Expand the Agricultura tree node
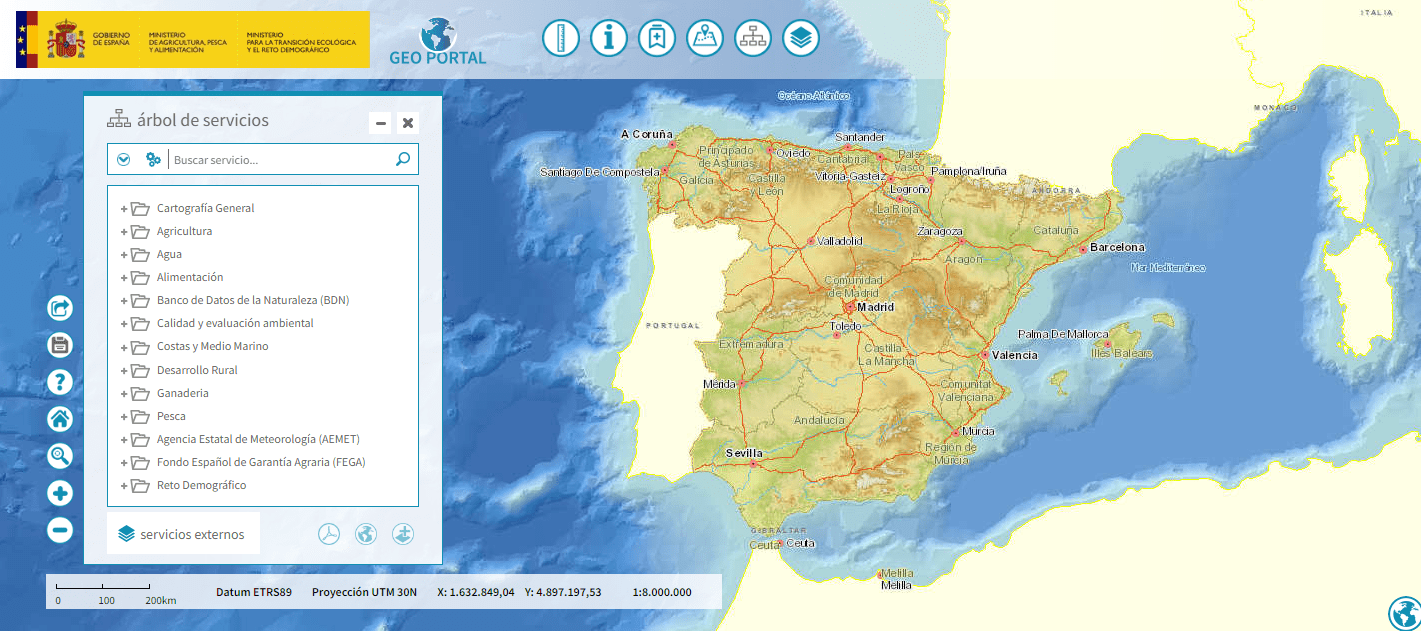The height and width of the screenshot is (631, 1421). click(x=124, y=232)
